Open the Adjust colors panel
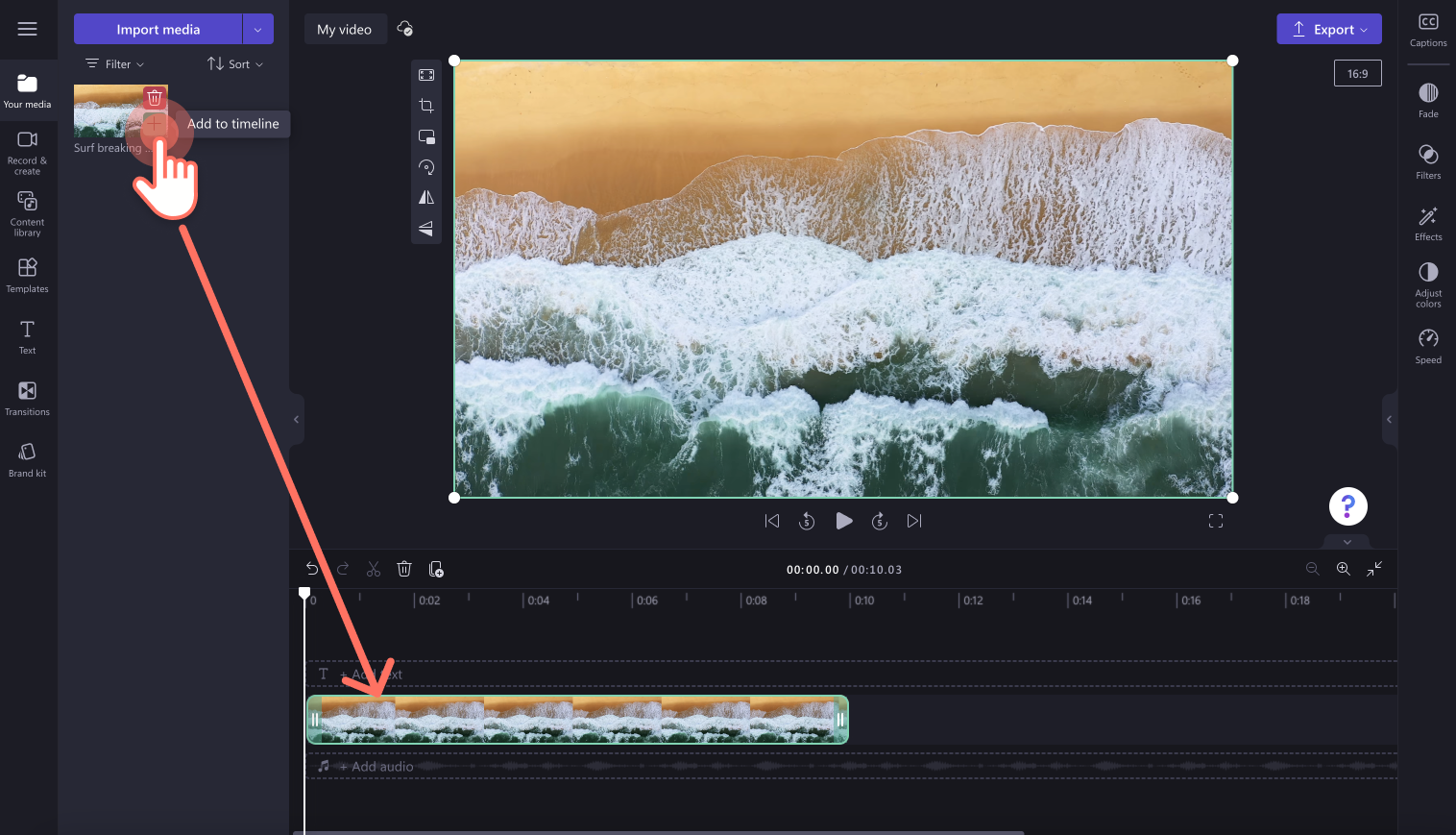The height and width of the screenshot is (835, 1456). tap(1428, 284)
